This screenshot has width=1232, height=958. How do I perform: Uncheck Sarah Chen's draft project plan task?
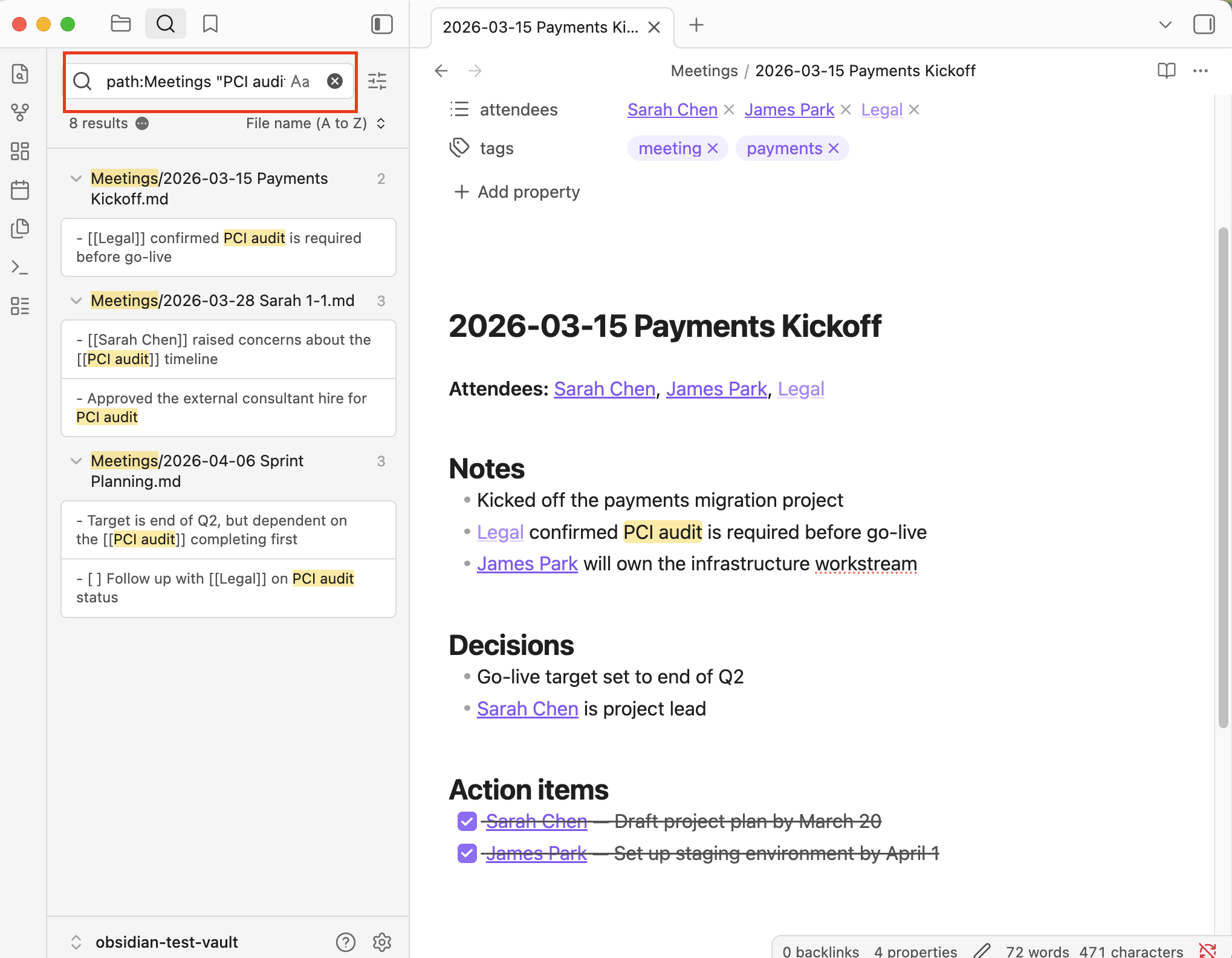(466, 821)
